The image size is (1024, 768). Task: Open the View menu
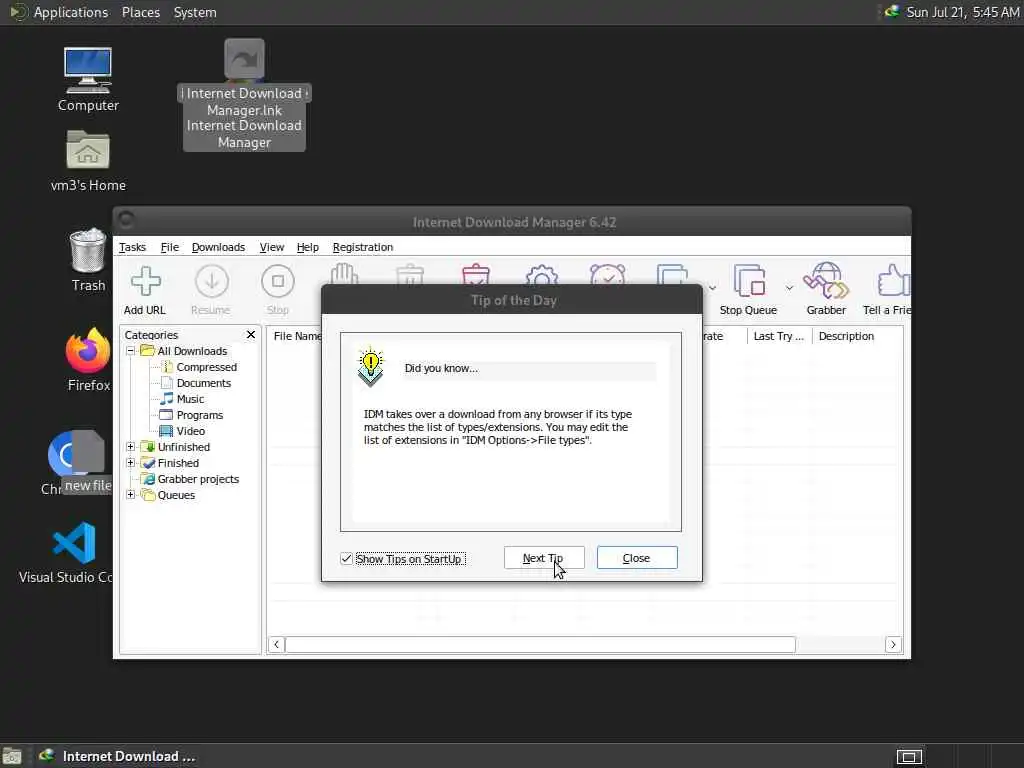[x=272, y=247]
